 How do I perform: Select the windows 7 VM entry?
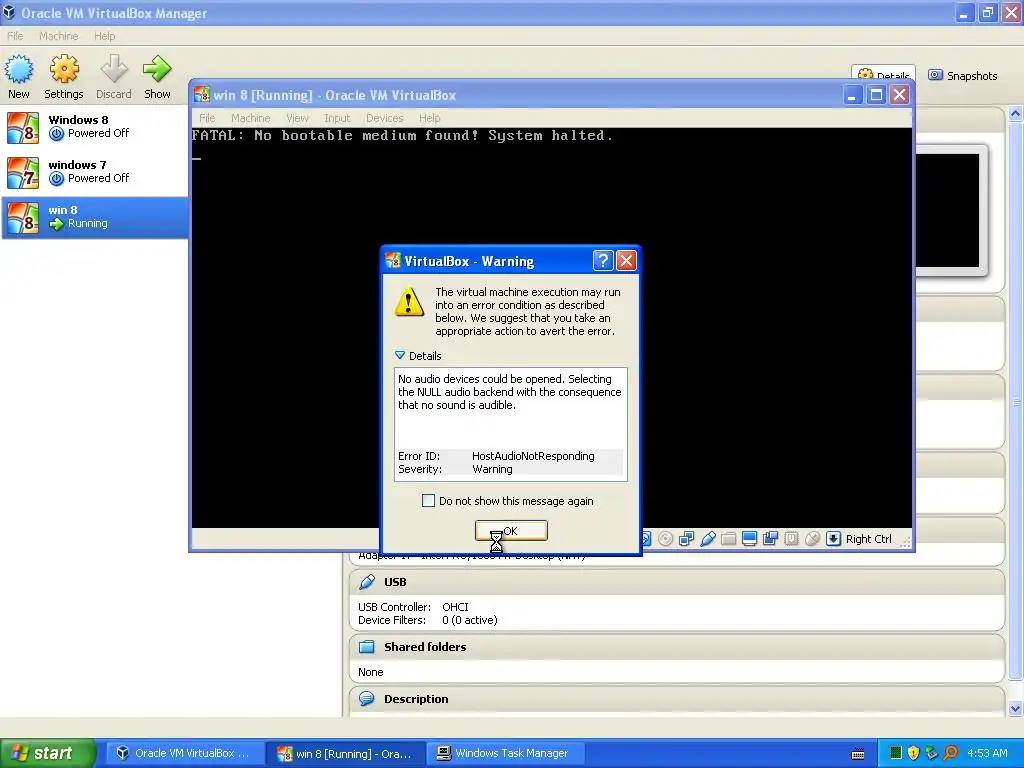(x=95, y=172)
